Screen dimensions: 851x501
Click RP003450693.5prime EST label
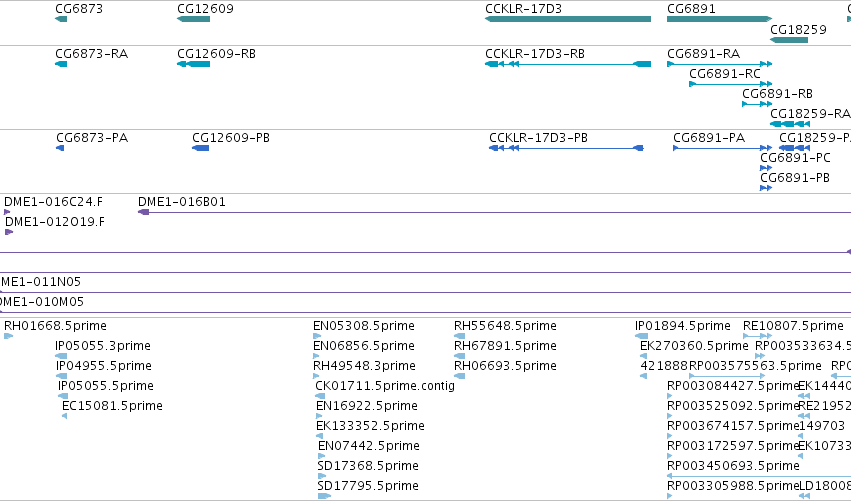pos(733,466)
